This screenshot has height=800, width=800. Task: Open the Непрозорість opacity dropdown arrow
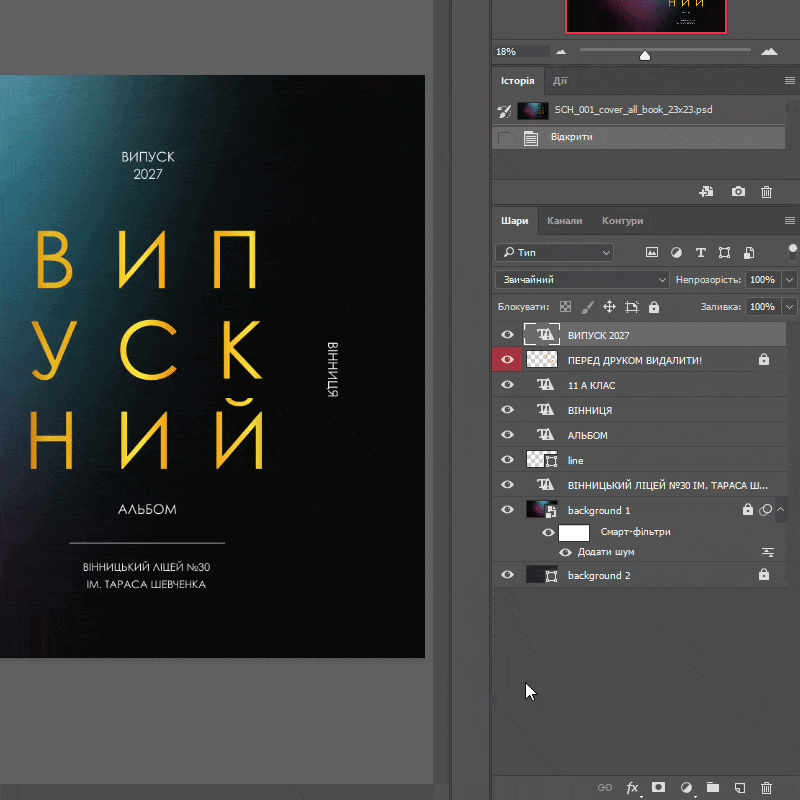(790, 280)
